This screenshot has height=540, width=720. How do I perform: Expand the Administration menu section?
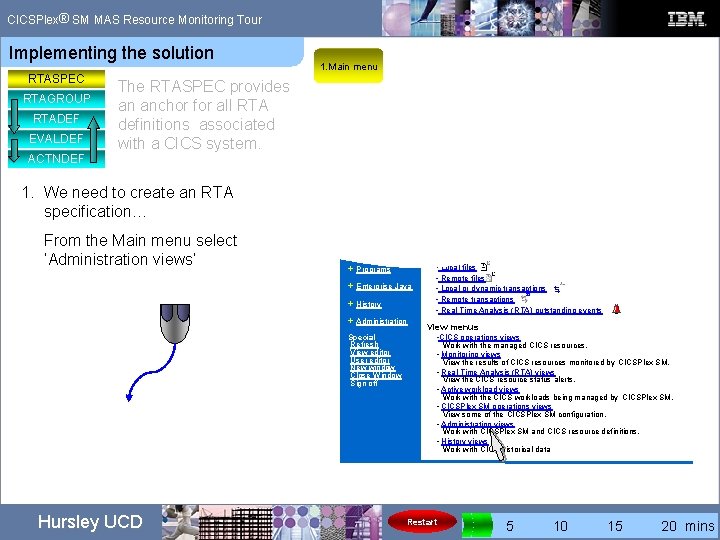pos(350,321)
